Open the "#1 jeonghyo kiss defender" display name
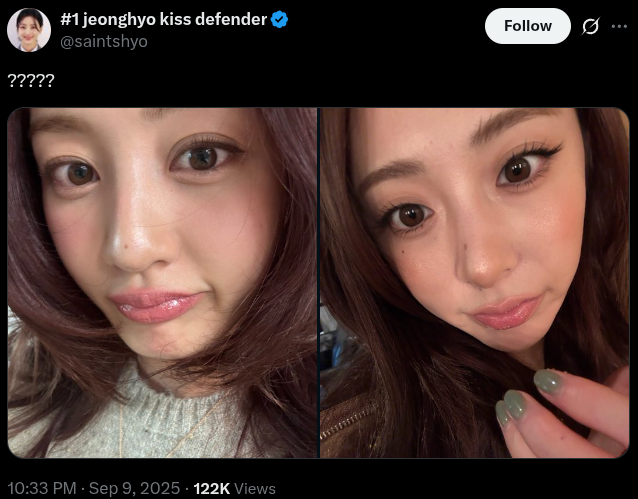The width and height of the screenshot is (638, 499). click(x=164, y=19)
